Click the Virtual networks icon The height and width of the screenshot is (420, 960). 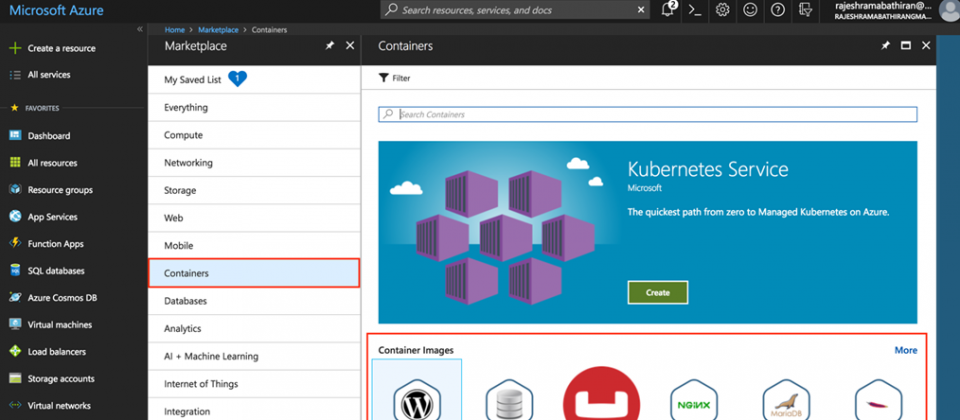point(15,405)
